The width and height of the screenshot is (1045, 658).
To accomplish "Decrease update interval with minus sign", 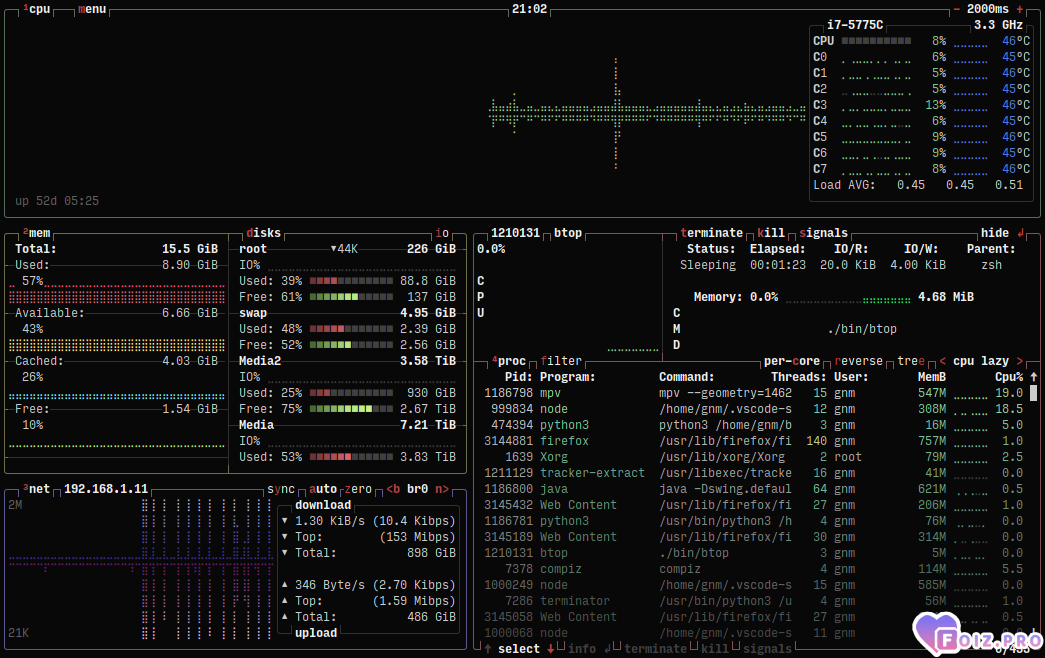I will point(956,9).
